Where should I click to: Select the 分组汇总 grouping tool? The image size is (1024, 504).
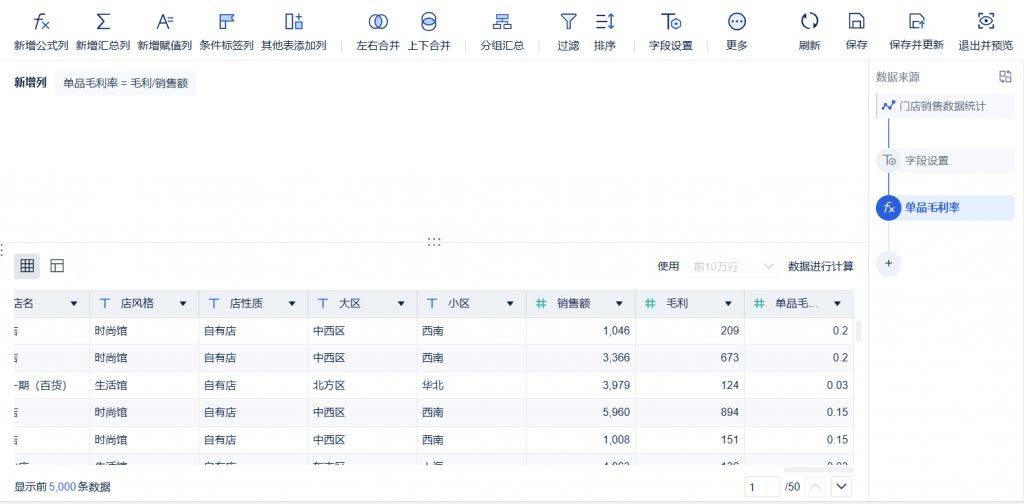coord(502,22)
